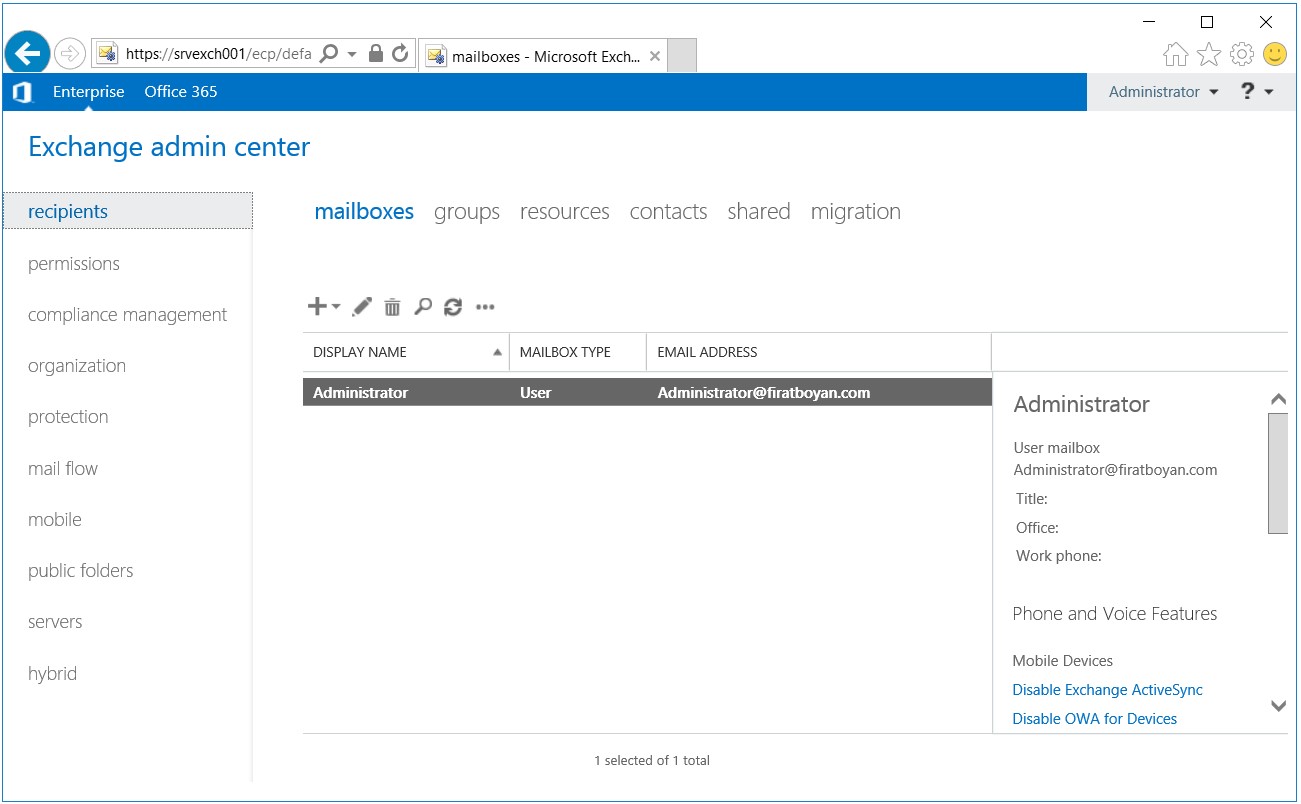This screenshot has width=1301, height=804.
Task: Click the details pane scrollbar thumb
Action: (x=1278, y=473)
